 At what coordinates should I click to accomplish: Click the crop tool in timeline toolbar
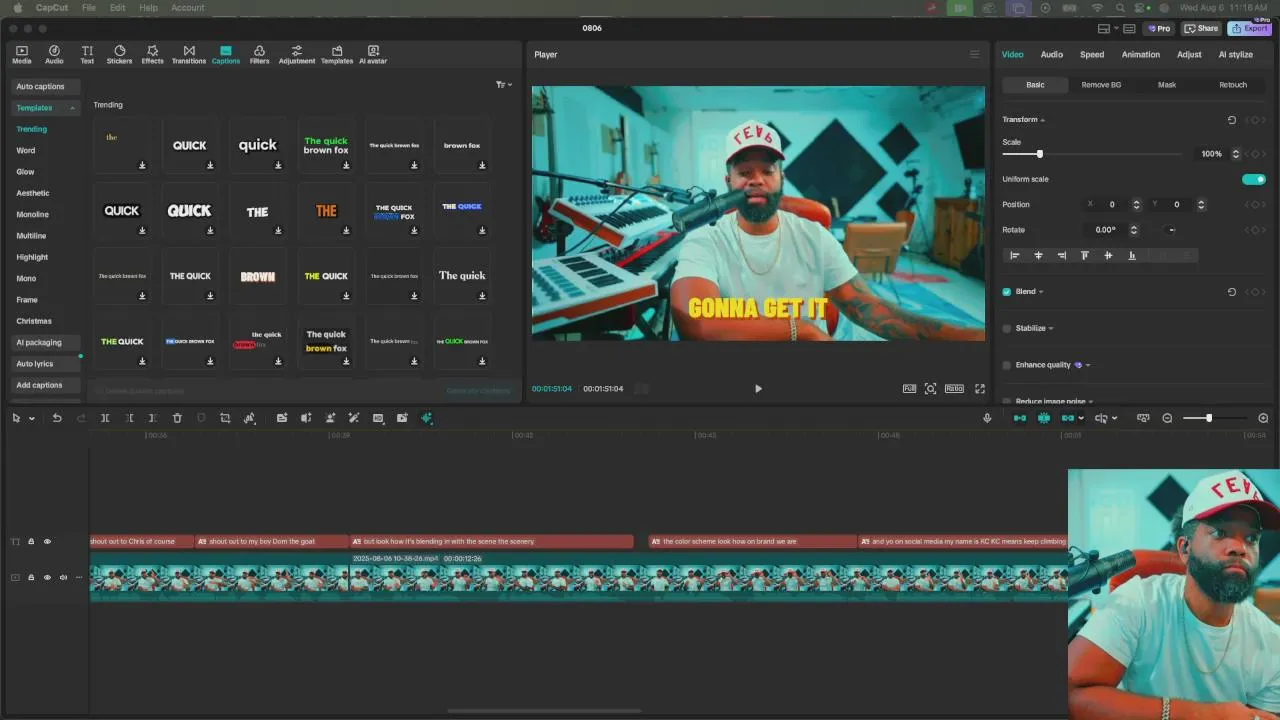point(225,418)
